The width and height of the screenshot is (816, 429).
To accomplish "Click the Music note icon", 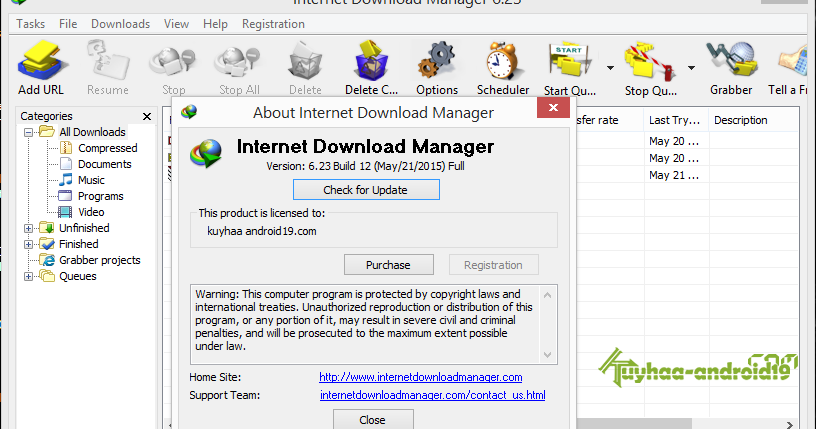I will [66, 180].
